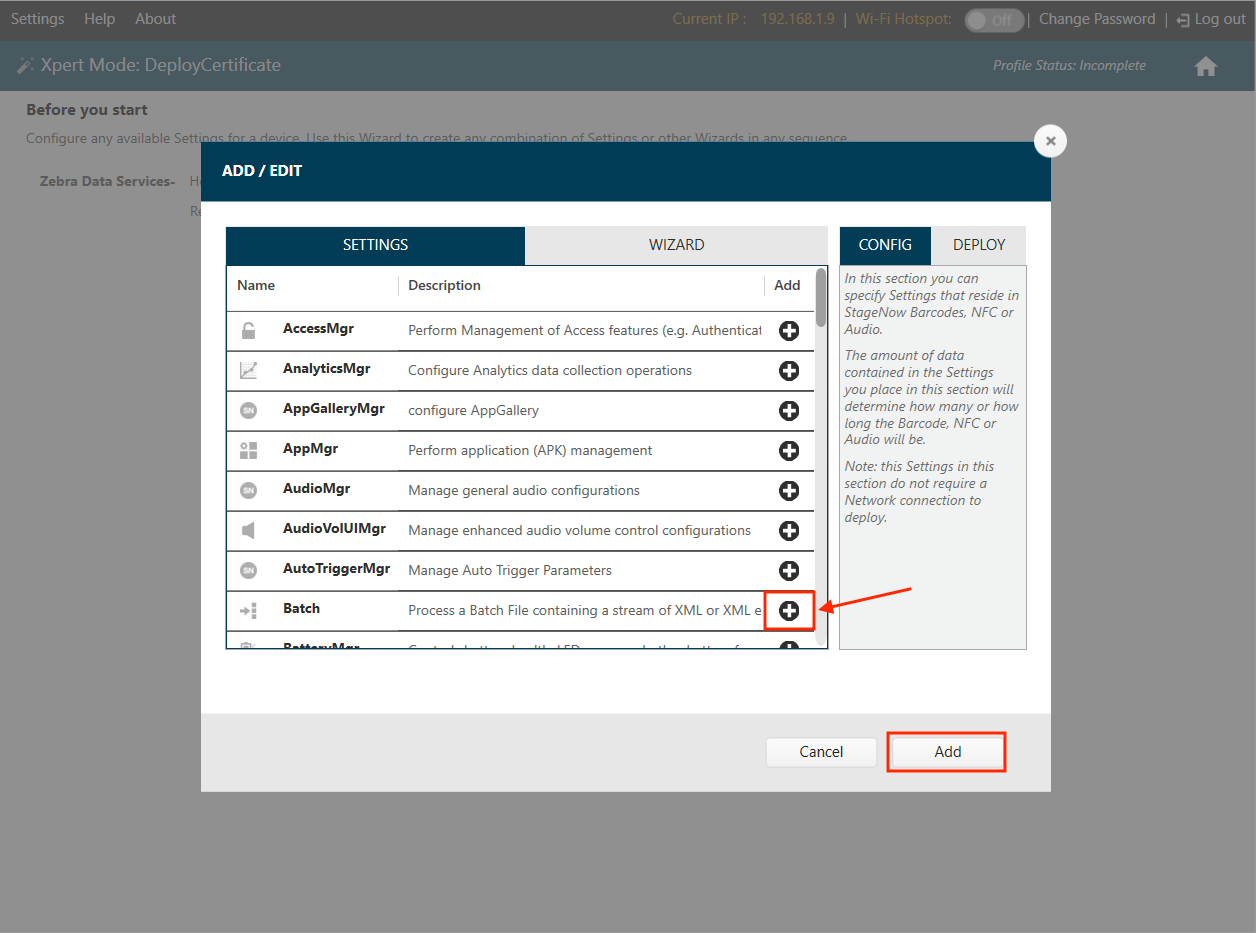Open the Help menu
The height and width of the screenshot is (933, 1256).
click(x=99, y=19)
